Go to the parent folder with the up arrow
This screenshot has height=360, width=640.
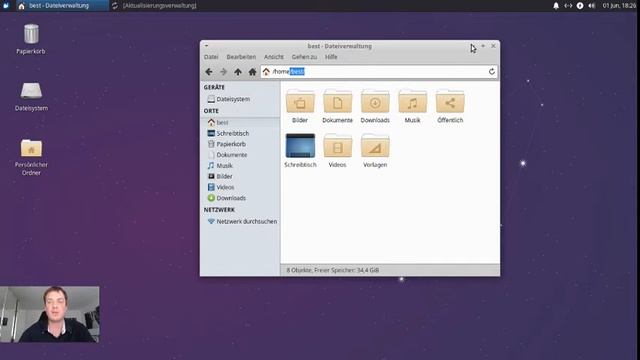(x=238, y=72)
